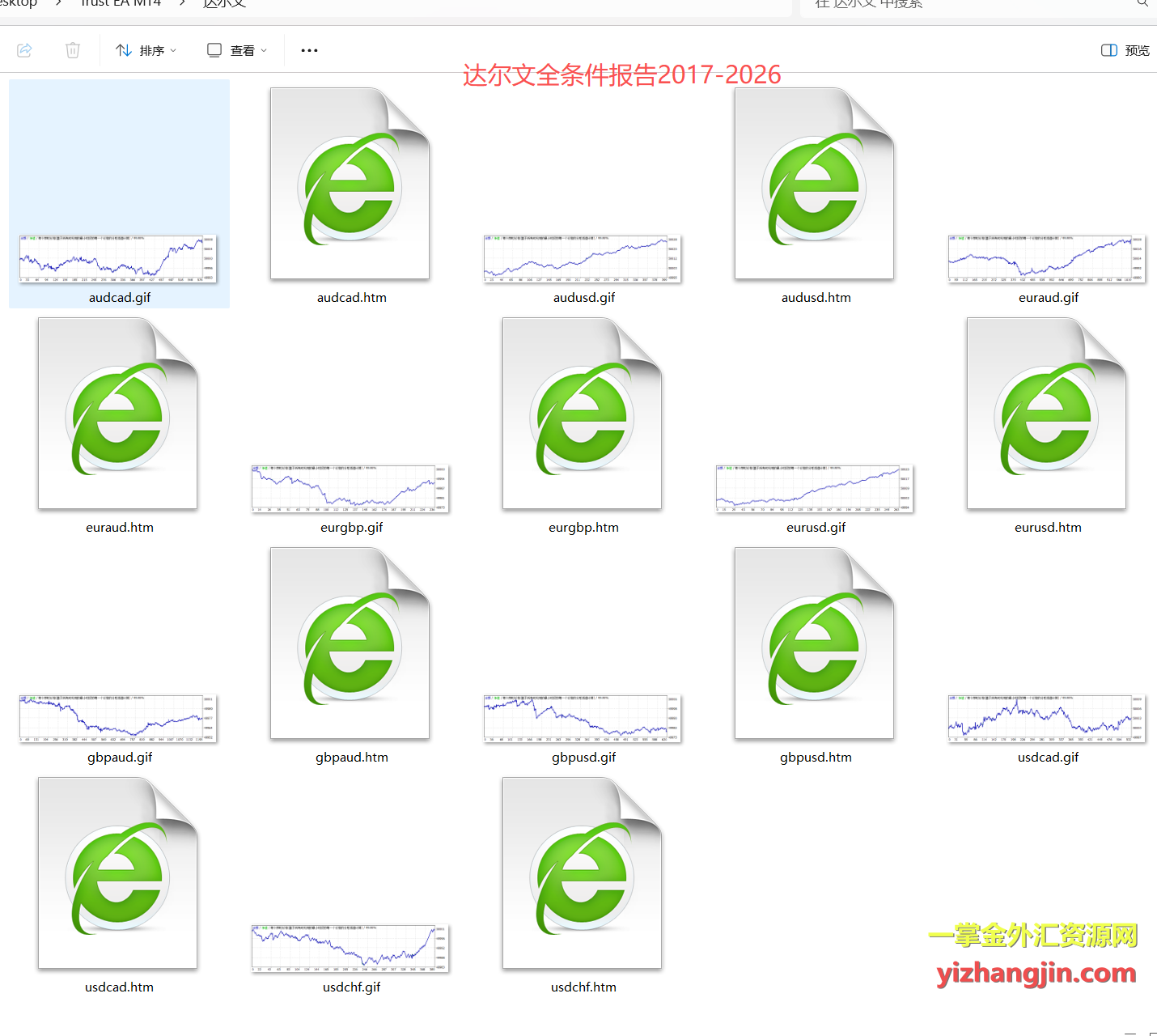The width and height of the screenshot is (1157, 1036).
Task: Open the three-dot more options menu
Action: click(309, 50)
